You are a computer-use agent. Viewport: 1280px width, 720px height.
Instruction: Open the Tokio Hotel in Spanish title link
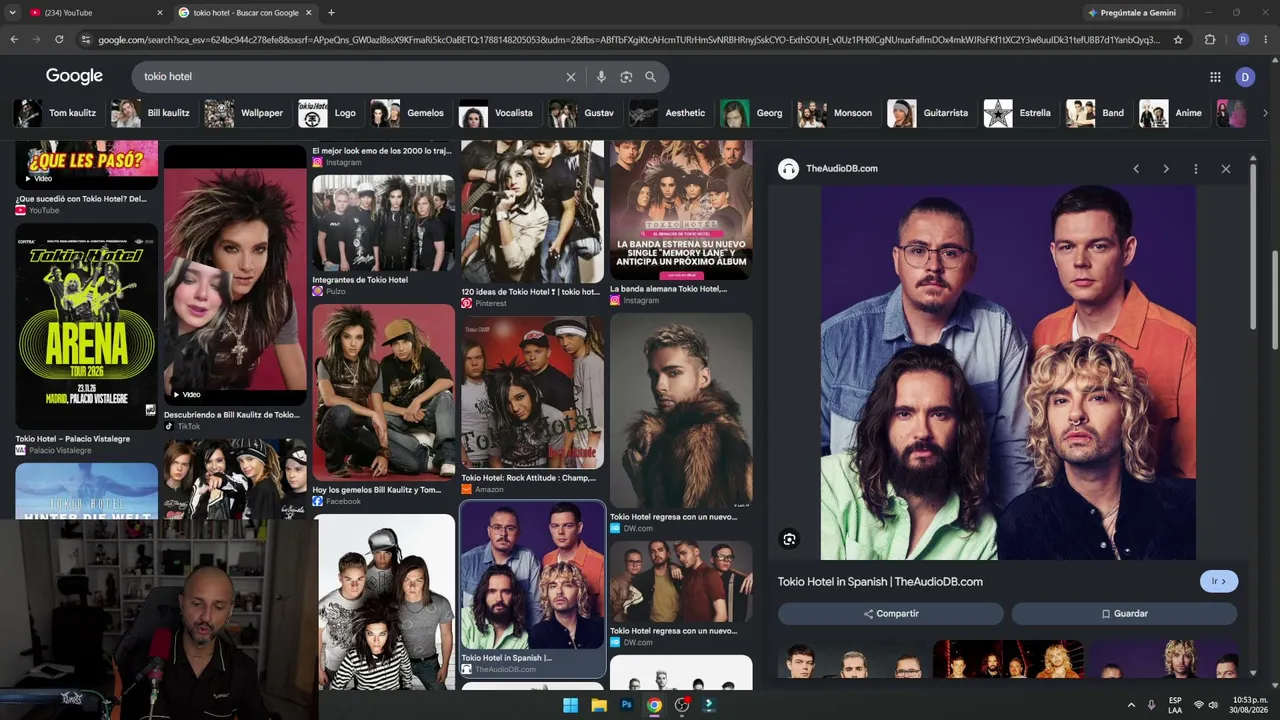click(x=880, y=582)
